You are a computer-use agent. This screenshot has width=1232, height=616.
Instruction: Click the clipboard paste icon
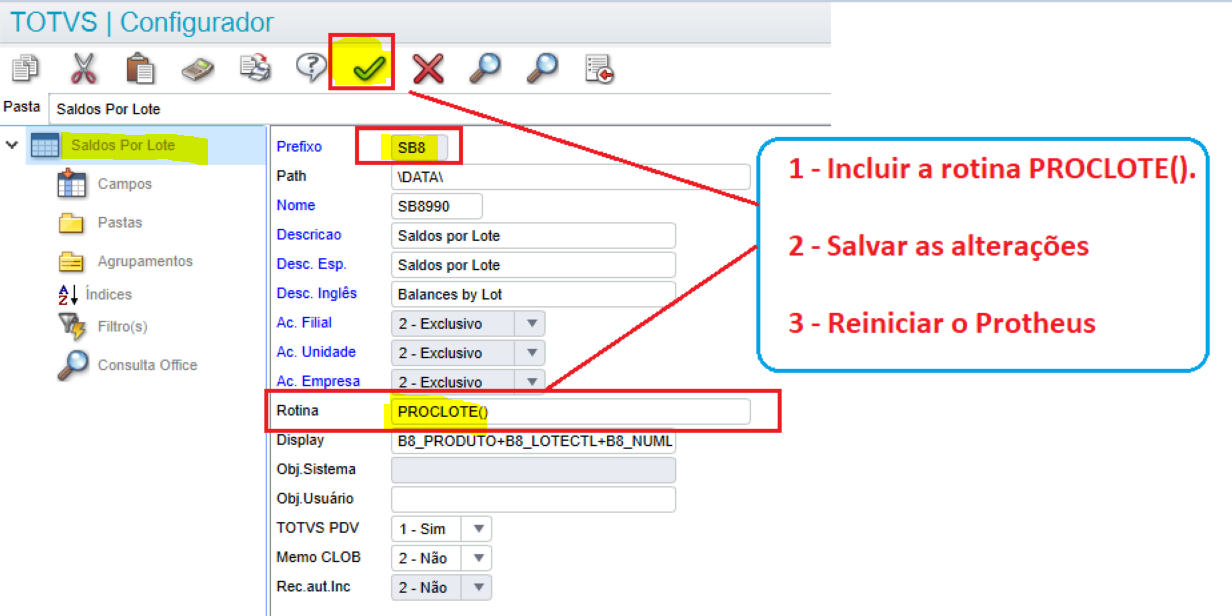[140, 69]
